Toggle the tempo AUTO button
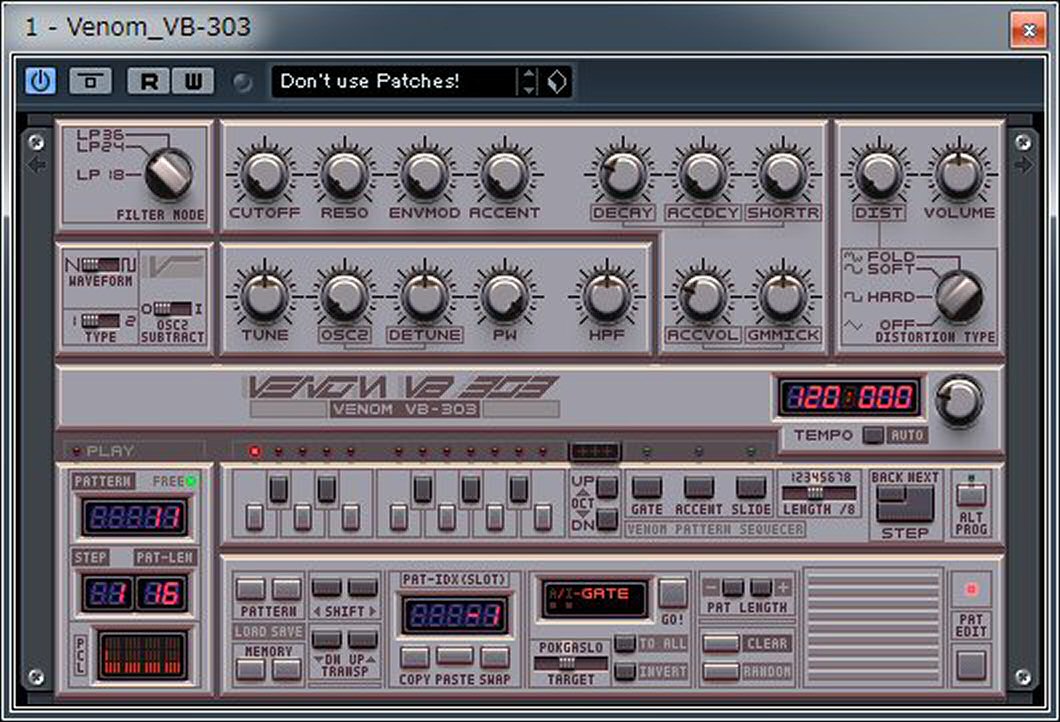The height and width of the screenshot is (722, 1060). click(x=873, y=435)
